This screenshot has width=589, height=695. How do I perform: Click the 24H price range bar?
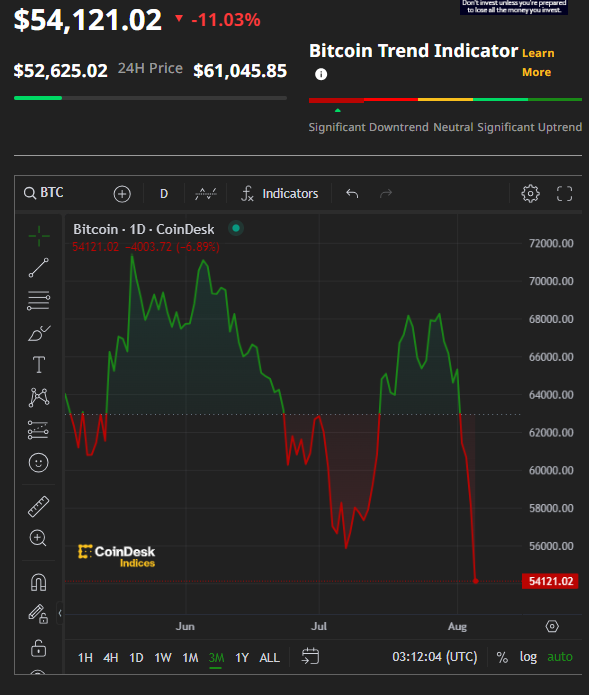tap(150, 98)
